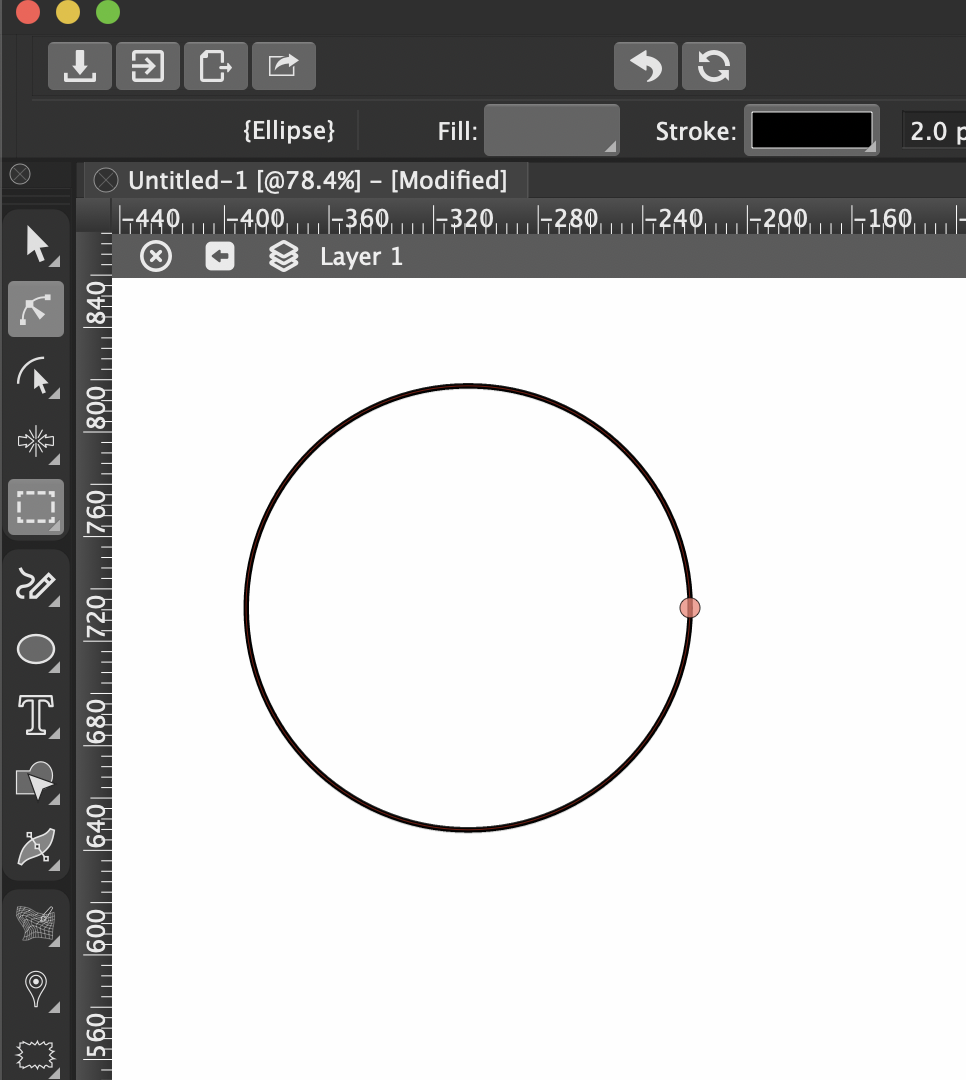Click the Redo circular arrows button
The height and width of the screenshot is (1080, 966).
[713, 67]
